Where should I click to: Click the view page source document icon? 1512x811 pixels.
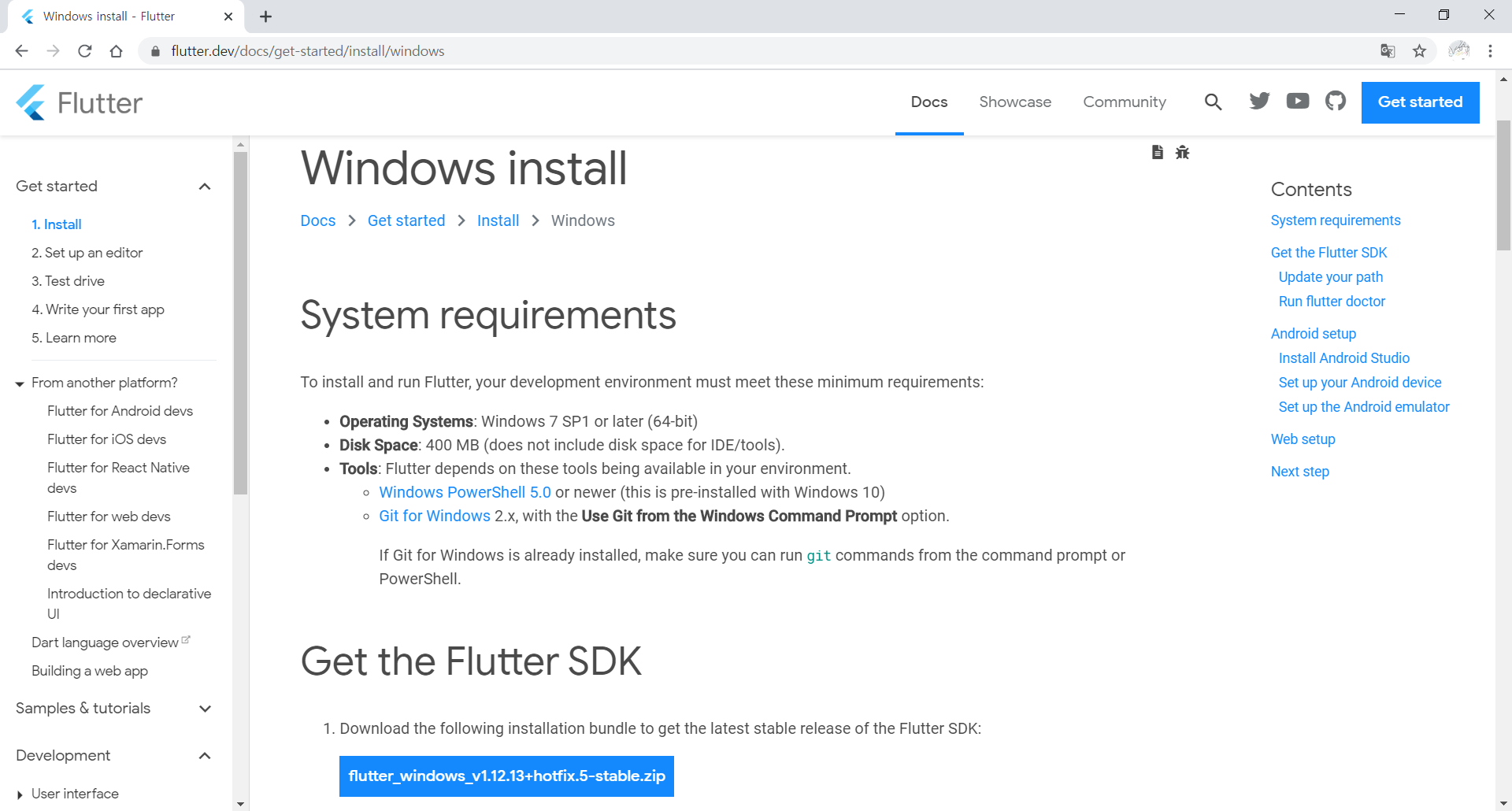click(1157, 152)
